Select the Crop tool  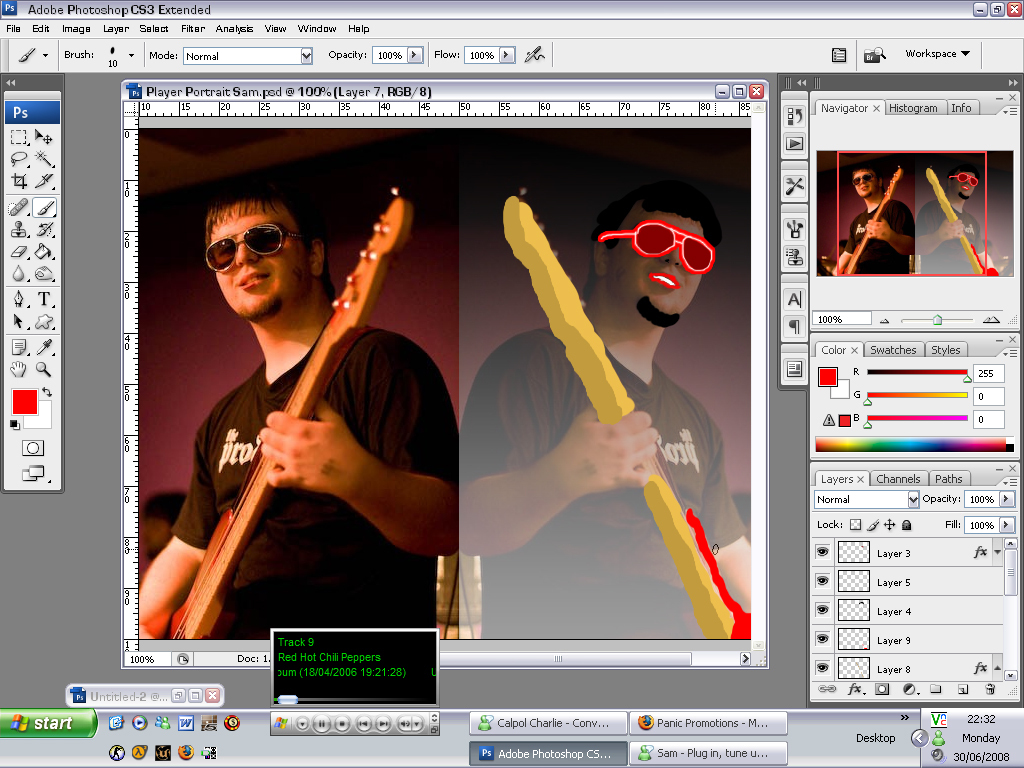coord(19,181)
